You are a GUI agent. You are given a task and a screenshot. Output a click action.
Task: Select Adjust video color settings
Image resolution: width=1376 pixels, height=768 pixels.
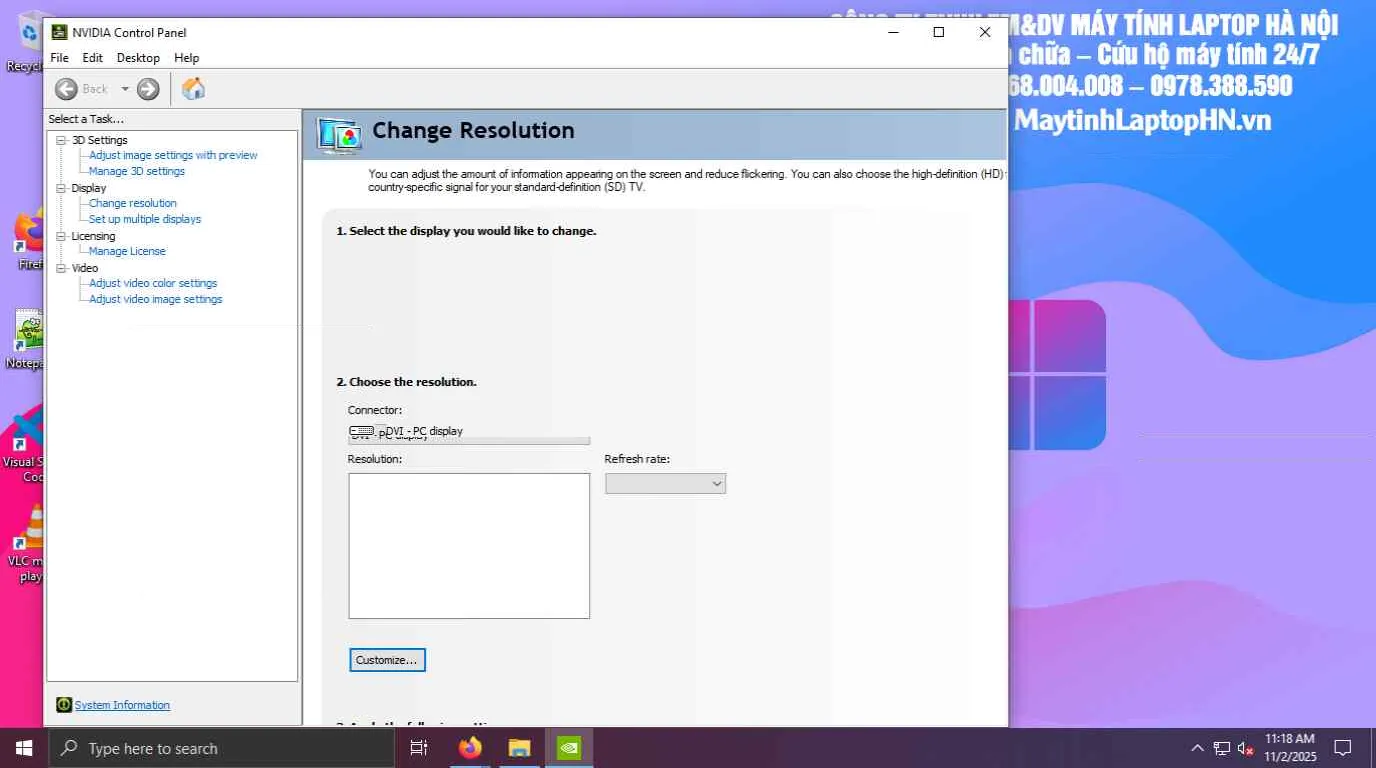pyautogui.click(x=153, y=283)
